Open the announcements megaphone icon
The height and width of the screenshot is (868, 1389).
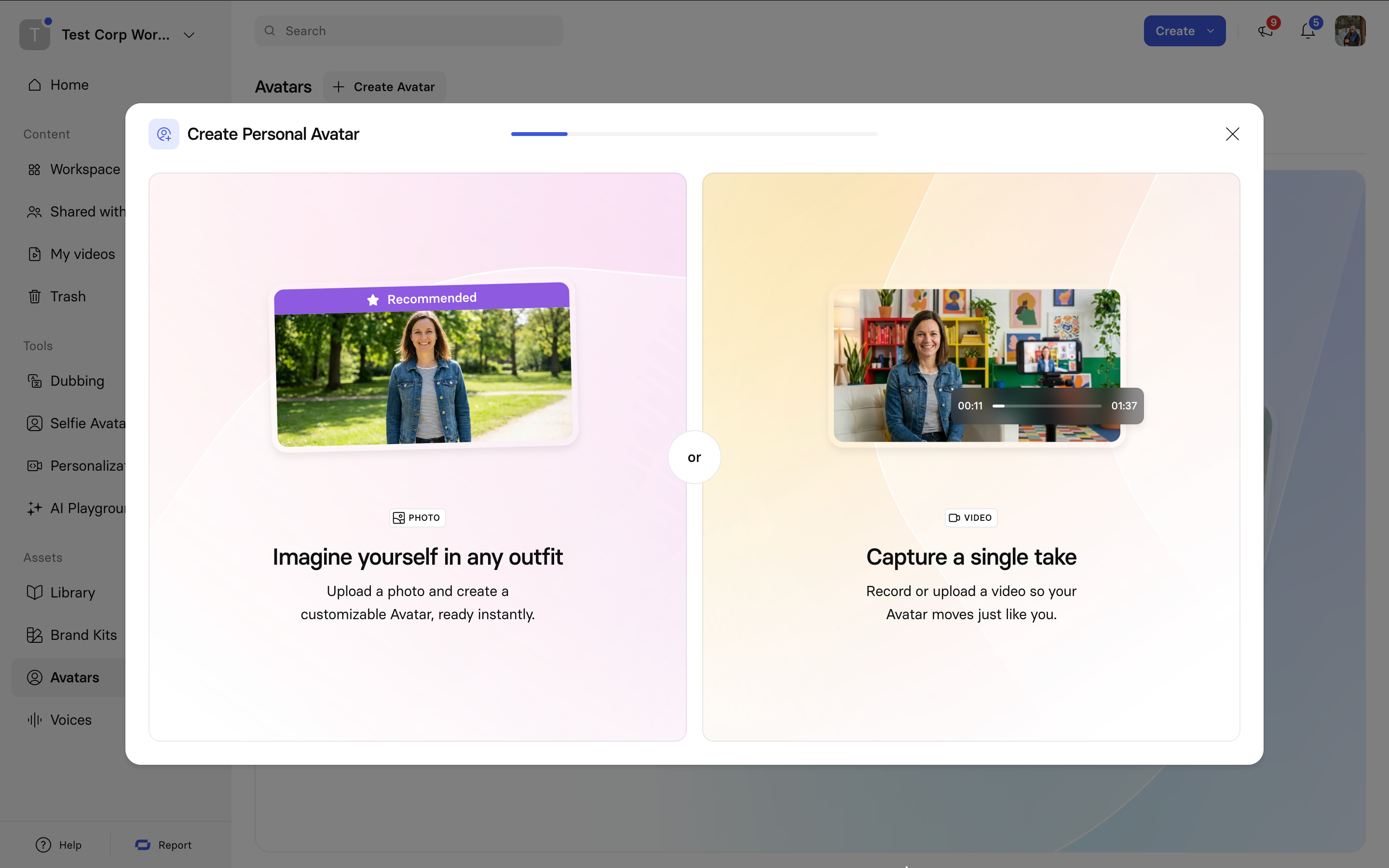[x=1265, y=31]
